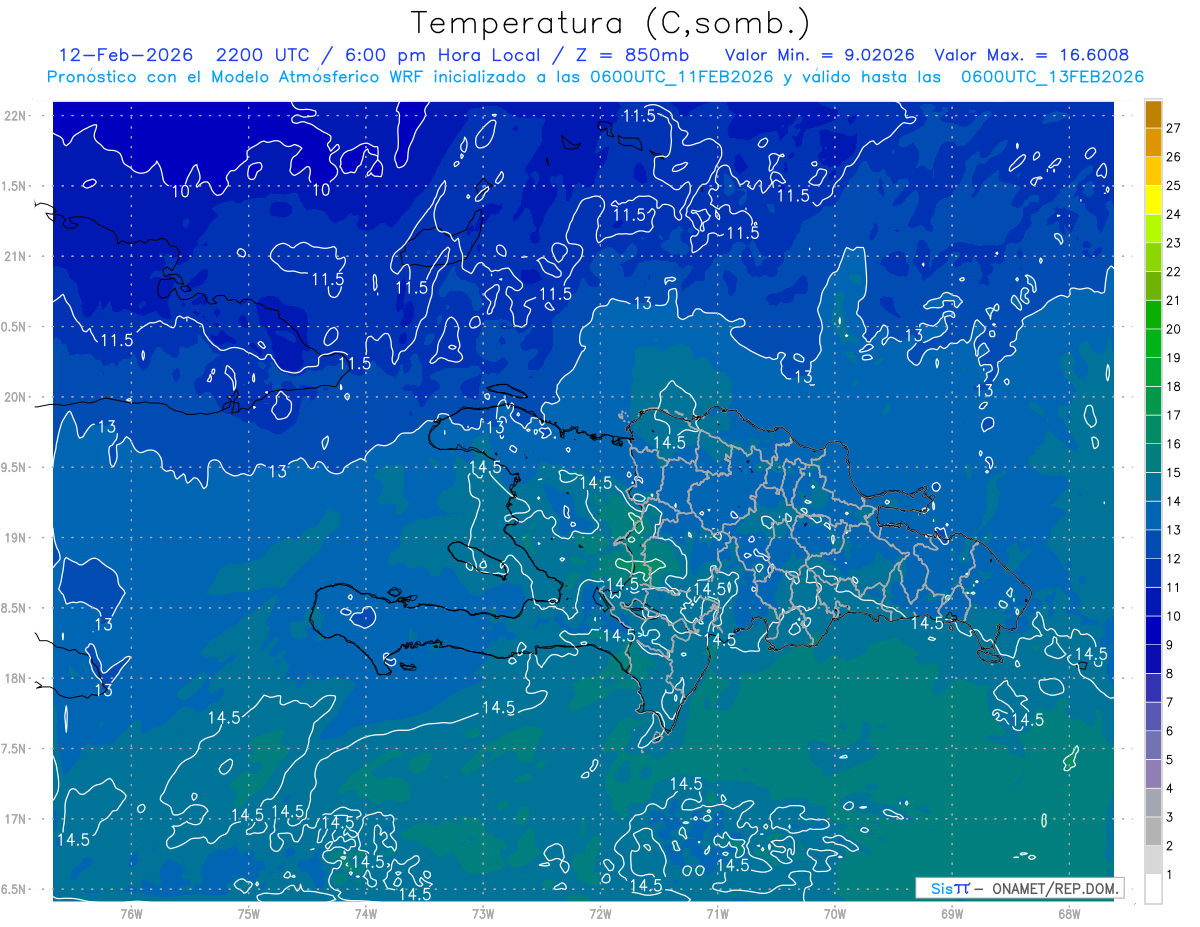Click the colour bar label "4"
The image size is (1200, 927).
[1169, 788]
